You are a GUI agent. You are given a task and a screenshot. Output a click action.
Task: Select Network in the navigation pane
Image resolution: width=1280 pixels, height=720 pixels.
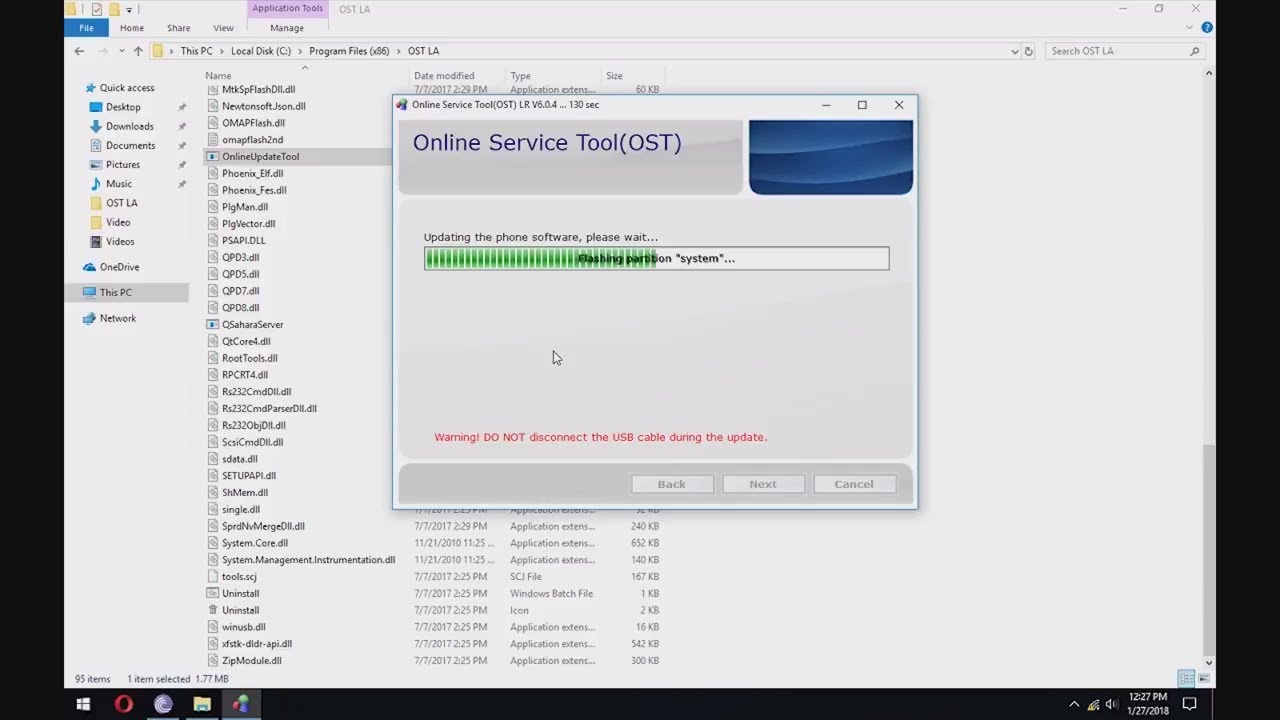[117, 318]
